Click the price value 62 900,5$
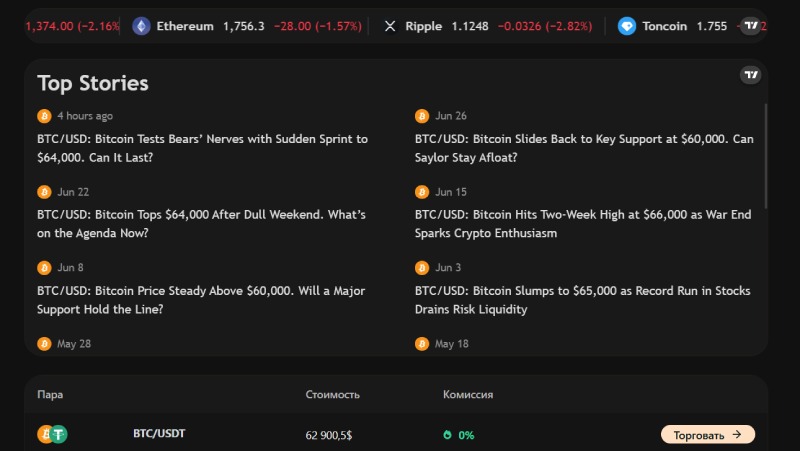The width and height of the screenshot is (800, 451). point(329,435)
